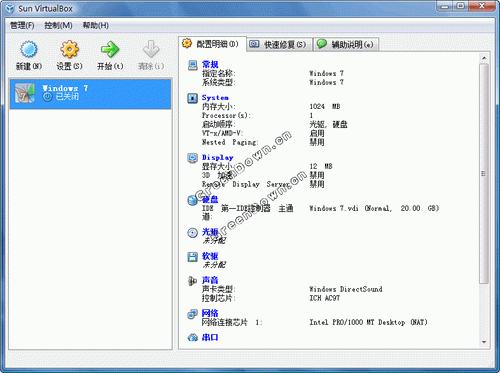Screen dimensions: 500x373
Task: Click the Windows 7.vdi disk entry
Action: point(374,209)
